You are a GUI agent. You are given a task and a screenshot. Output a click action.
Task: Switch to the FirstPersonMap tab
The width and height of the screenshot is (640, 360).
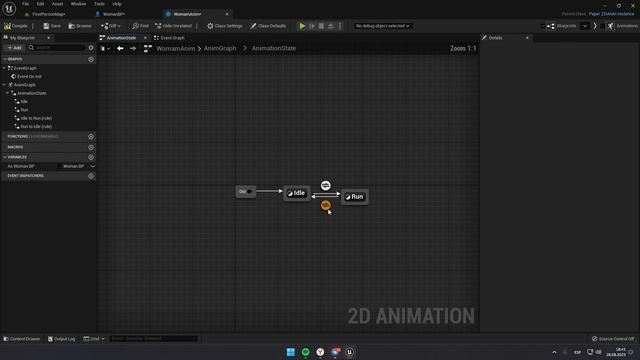(x=48, y=14)
